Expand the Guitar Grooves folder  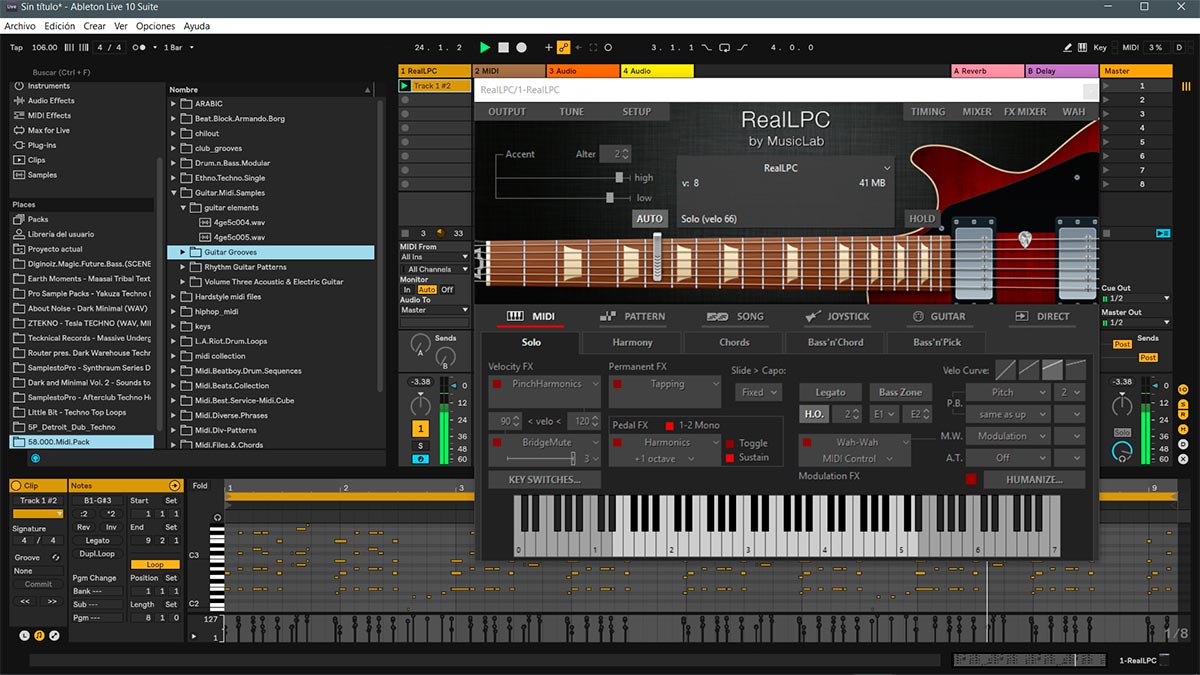coord(183,252)
